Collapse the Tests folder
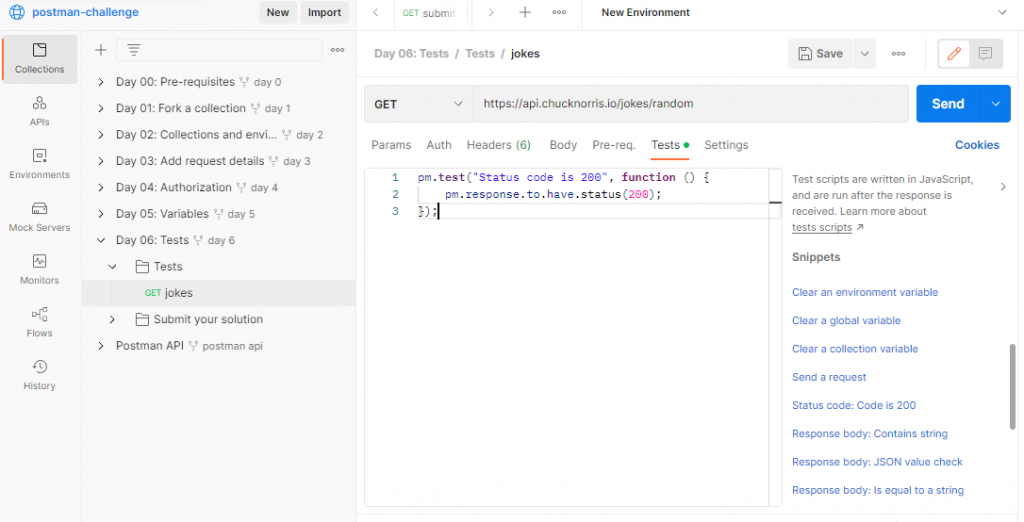 (x=112, y=267)
